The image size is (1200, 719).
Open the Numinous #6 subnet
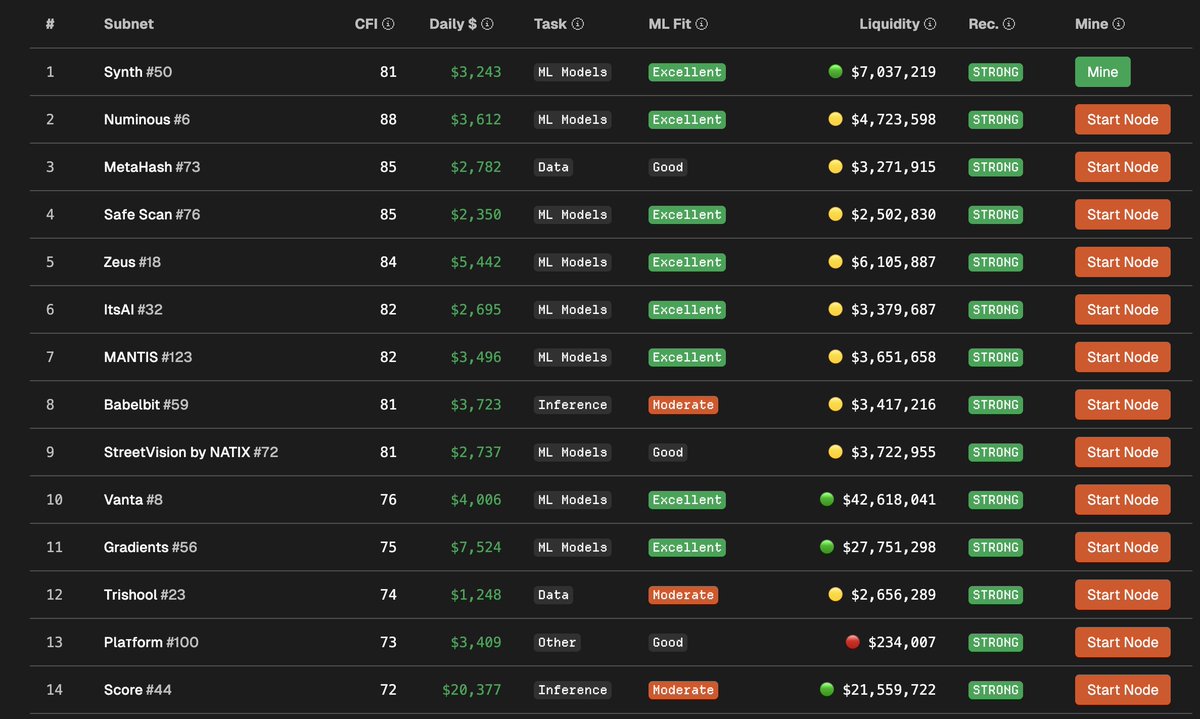click(x=147, y=119)
